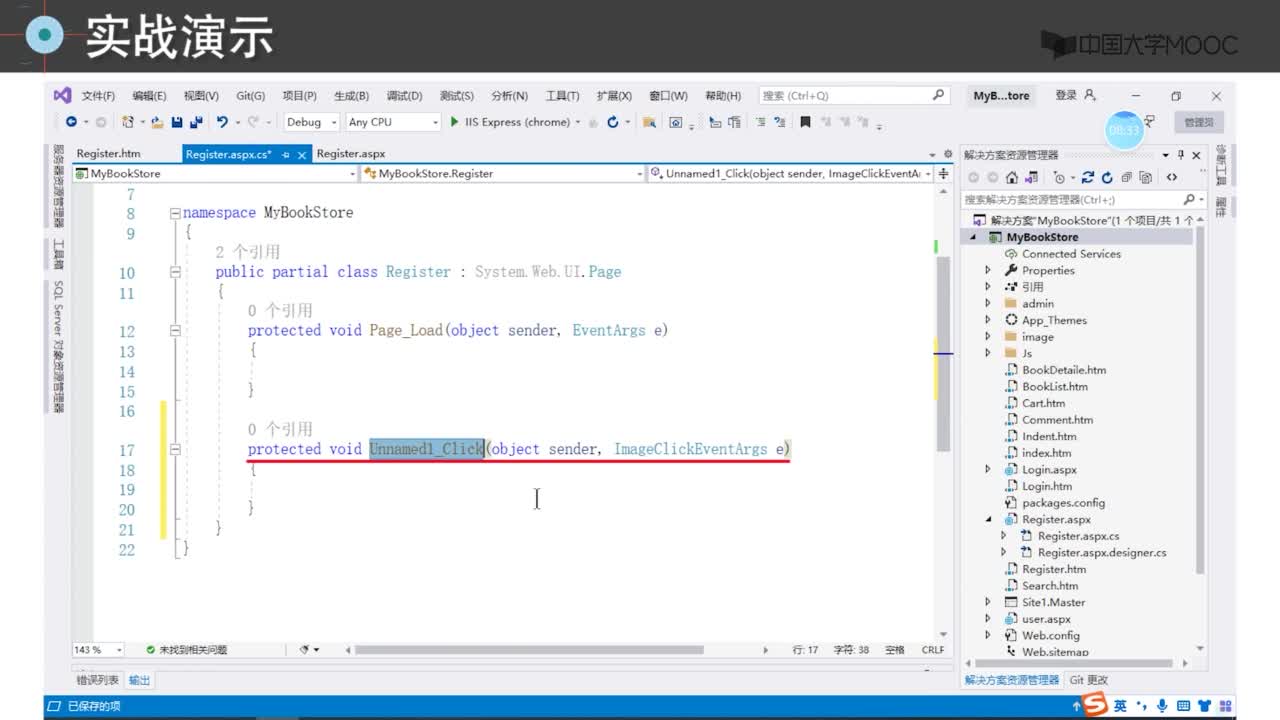Screen dimensions: 1280x720
Task: Click Refresh icon in Solution Explorer
Action: coord(1107,177)
